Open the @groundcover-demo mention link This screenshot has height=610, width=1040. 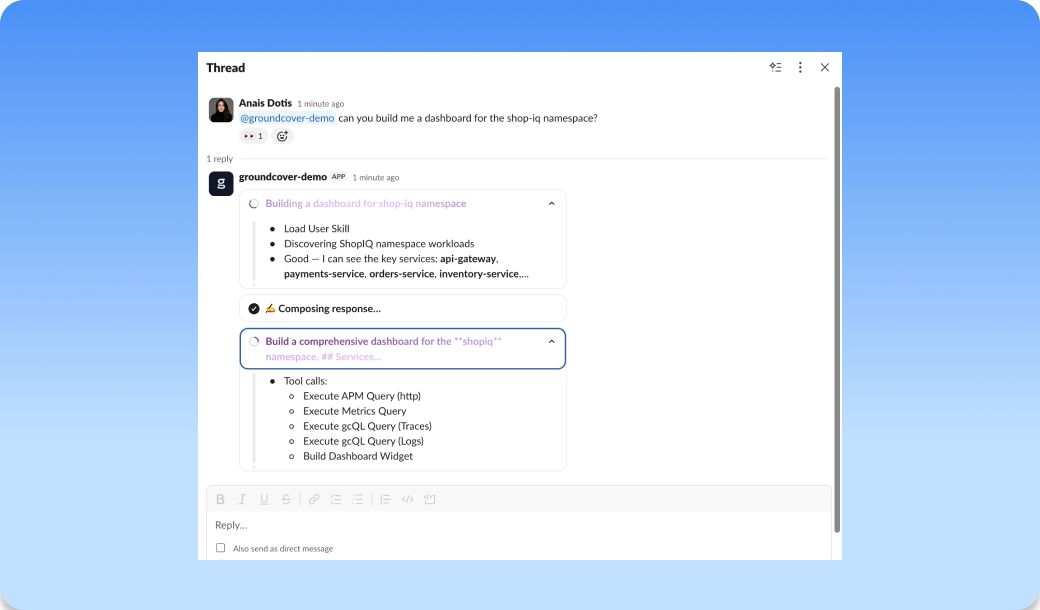click(x=287, y=118)
